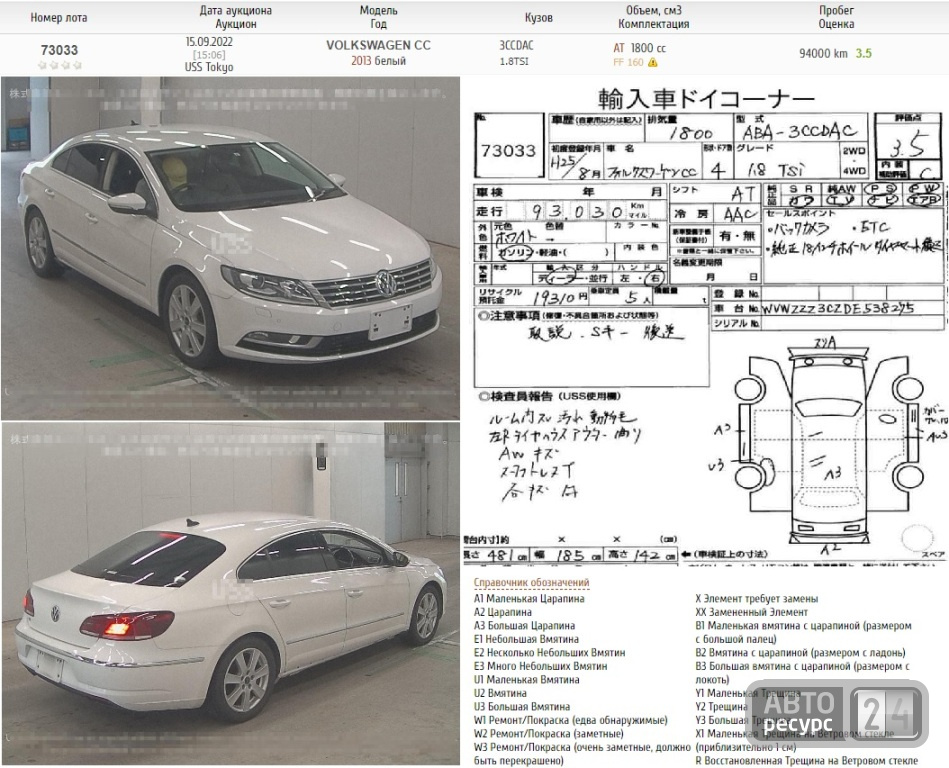Open the rear view photo of the white Volkswagen
949x768 pixels.
click(230, 594)
